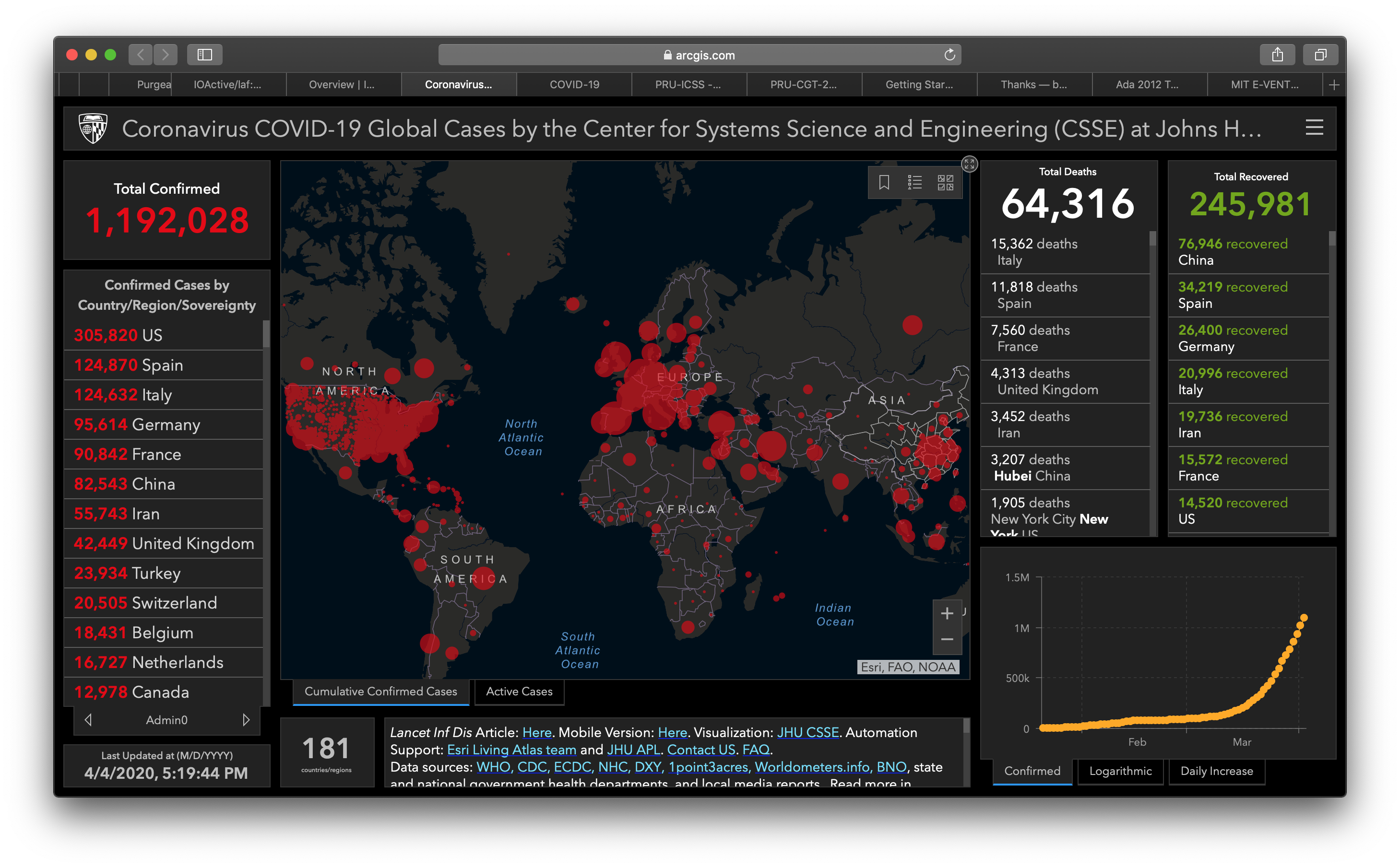Show the Daily Increase chart tab
This screenshot has width=1400, height=868.
pos(1216,771)
